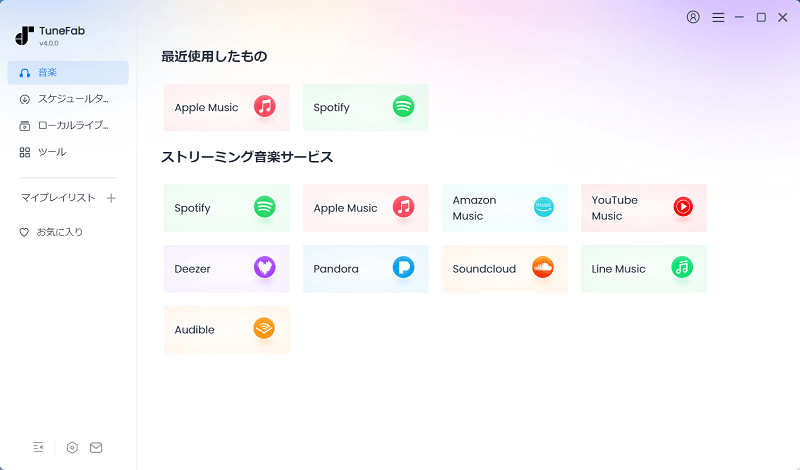Select the 音楽 sidebar tab
800x470 pixels.
[68, 72]
